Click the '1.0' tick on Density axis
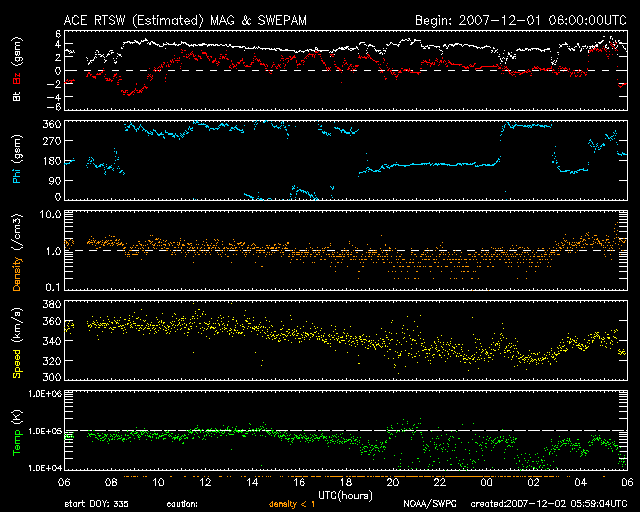Viewport: 640px width, 512px height. tap(53, 251)
